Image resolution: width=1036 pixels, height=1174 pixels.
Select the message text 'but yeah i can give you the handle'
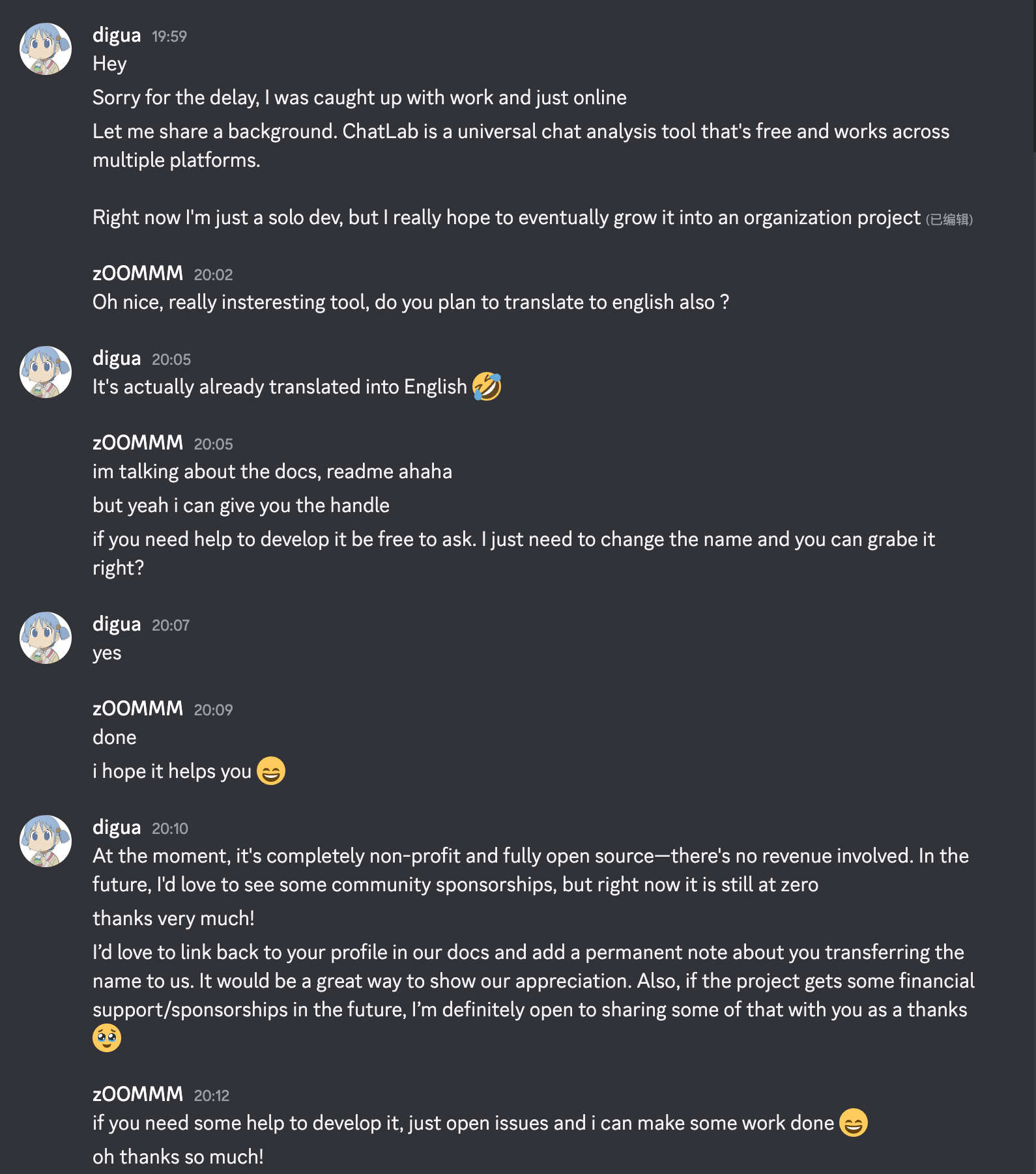point(241,505)
